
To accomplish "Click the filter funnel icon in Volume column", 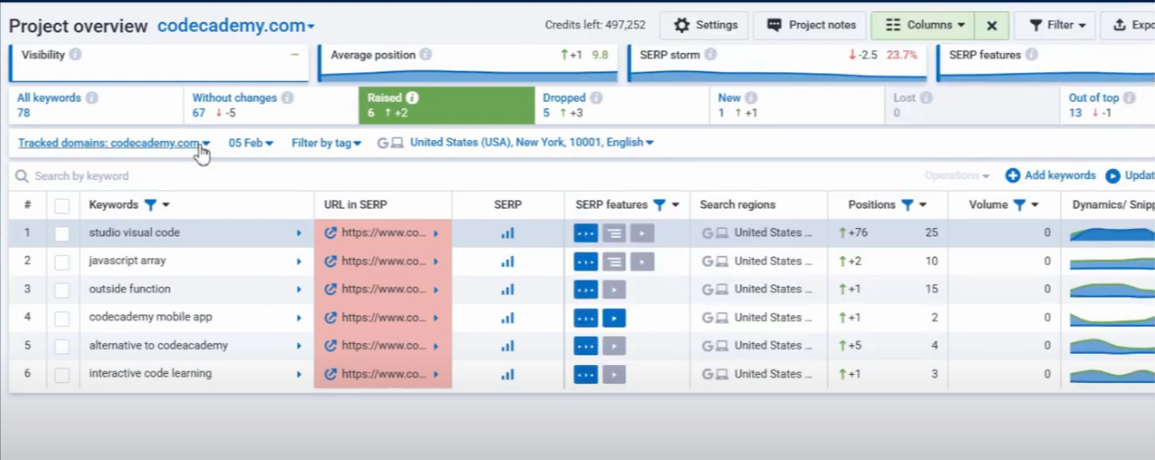I will point(1019,205).
